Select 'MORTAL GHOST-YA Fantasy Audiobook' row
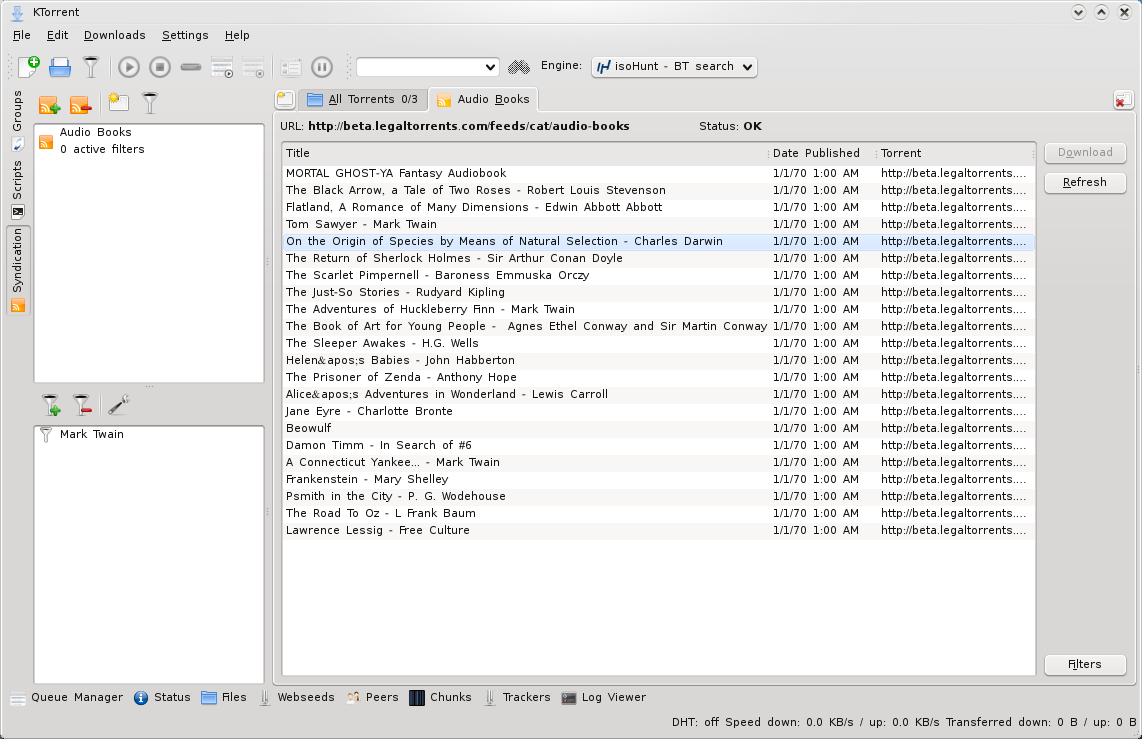 (x=658, y=173)
